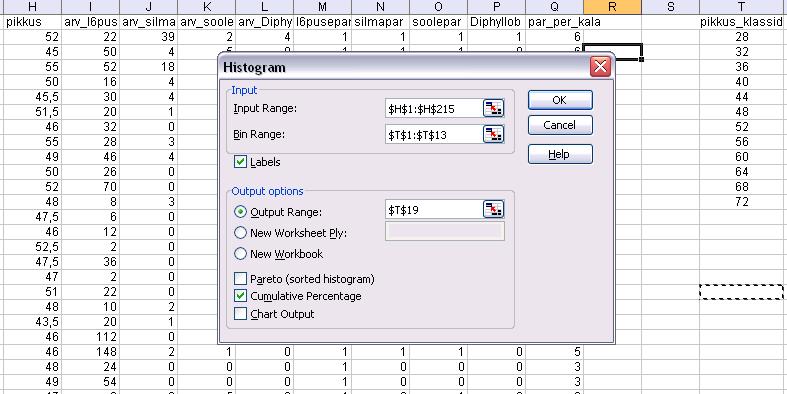Click the cell with value 45,5 in column H
This screenshot has height=394, width=787.
pyautogui.click(x=33, y=97)
